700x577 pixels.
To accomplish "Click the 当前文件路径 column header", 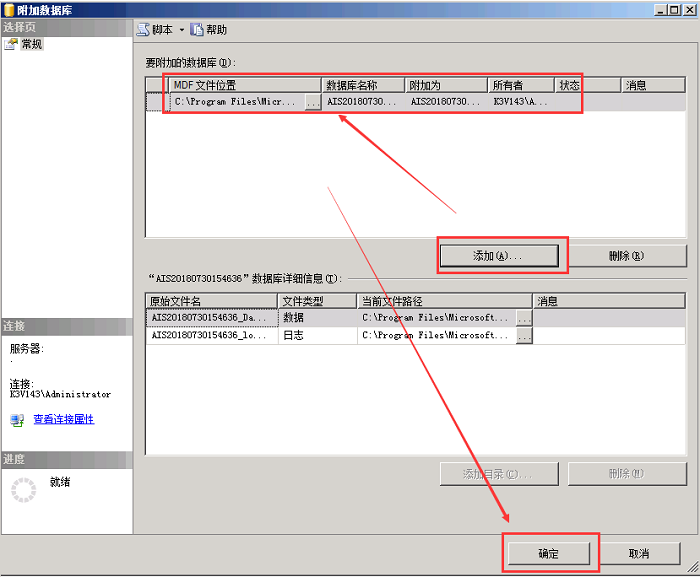I will point(444,301).
